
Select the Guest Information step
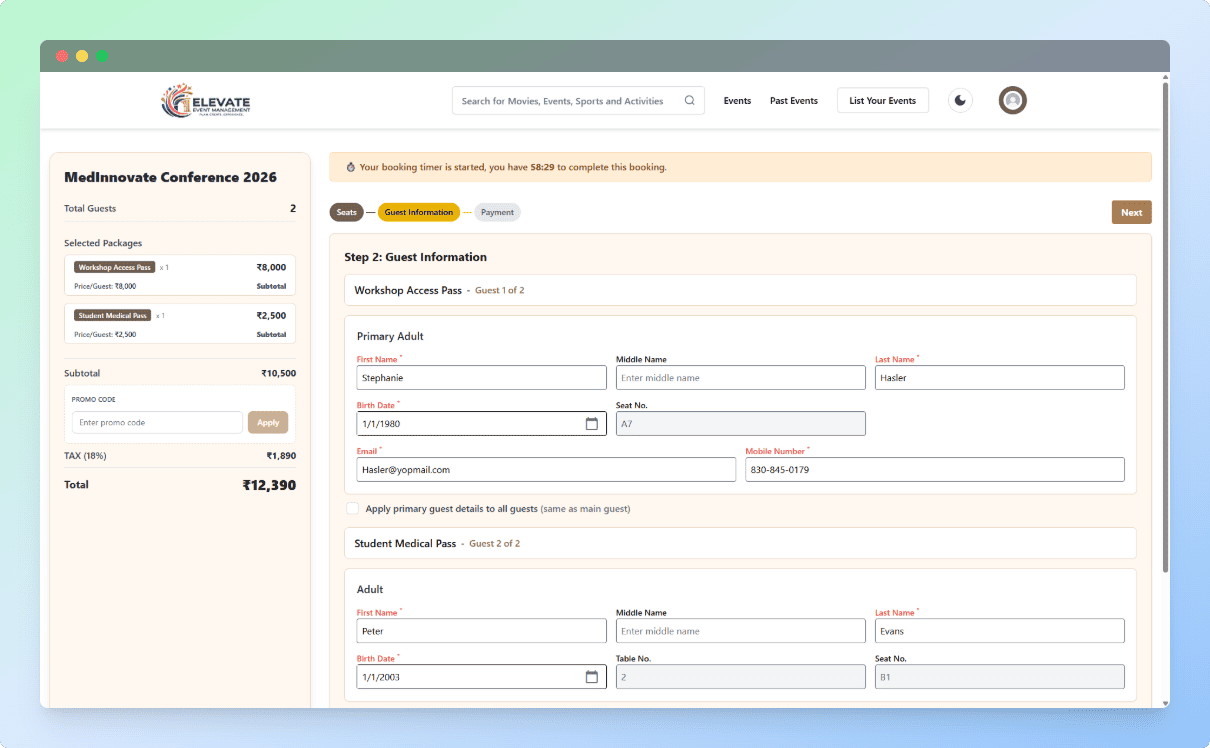coord(418,212)
